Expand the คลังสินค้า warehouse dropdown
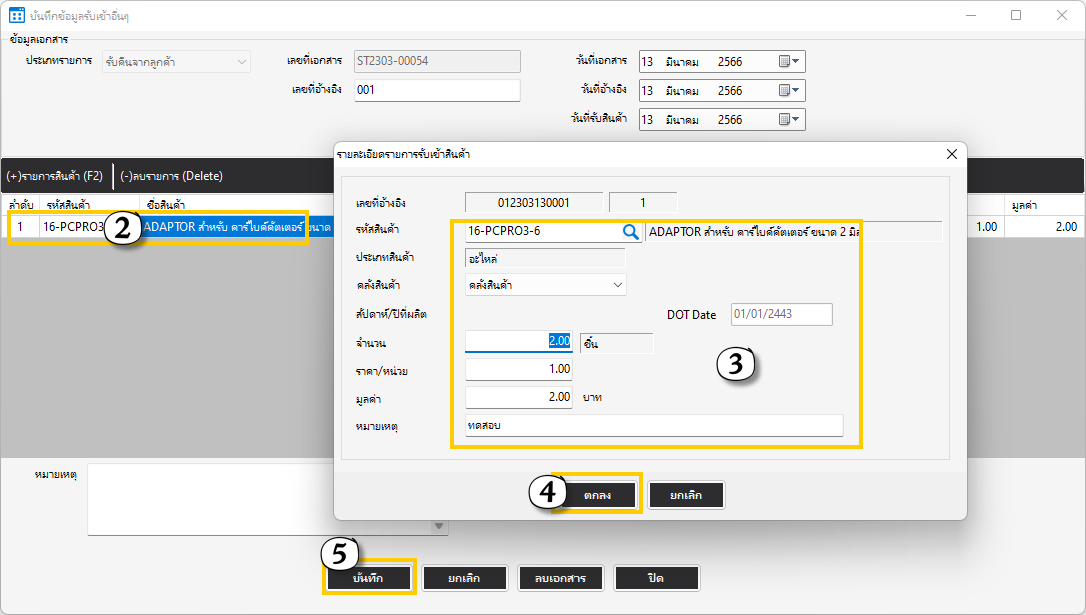 point(617,285)
